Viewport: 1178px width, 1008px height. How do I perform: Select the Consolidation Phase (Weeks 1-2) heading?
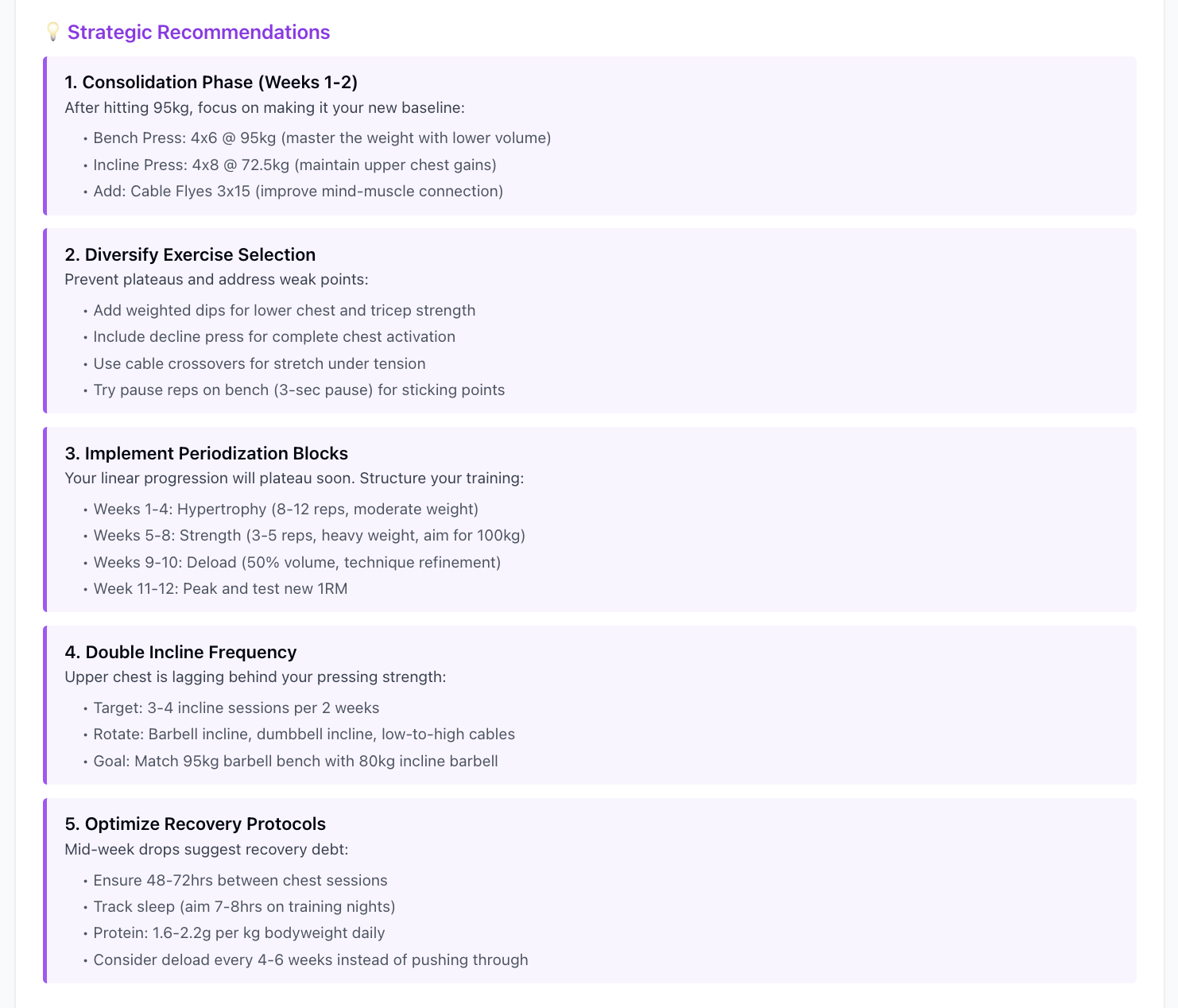(211, 82)
